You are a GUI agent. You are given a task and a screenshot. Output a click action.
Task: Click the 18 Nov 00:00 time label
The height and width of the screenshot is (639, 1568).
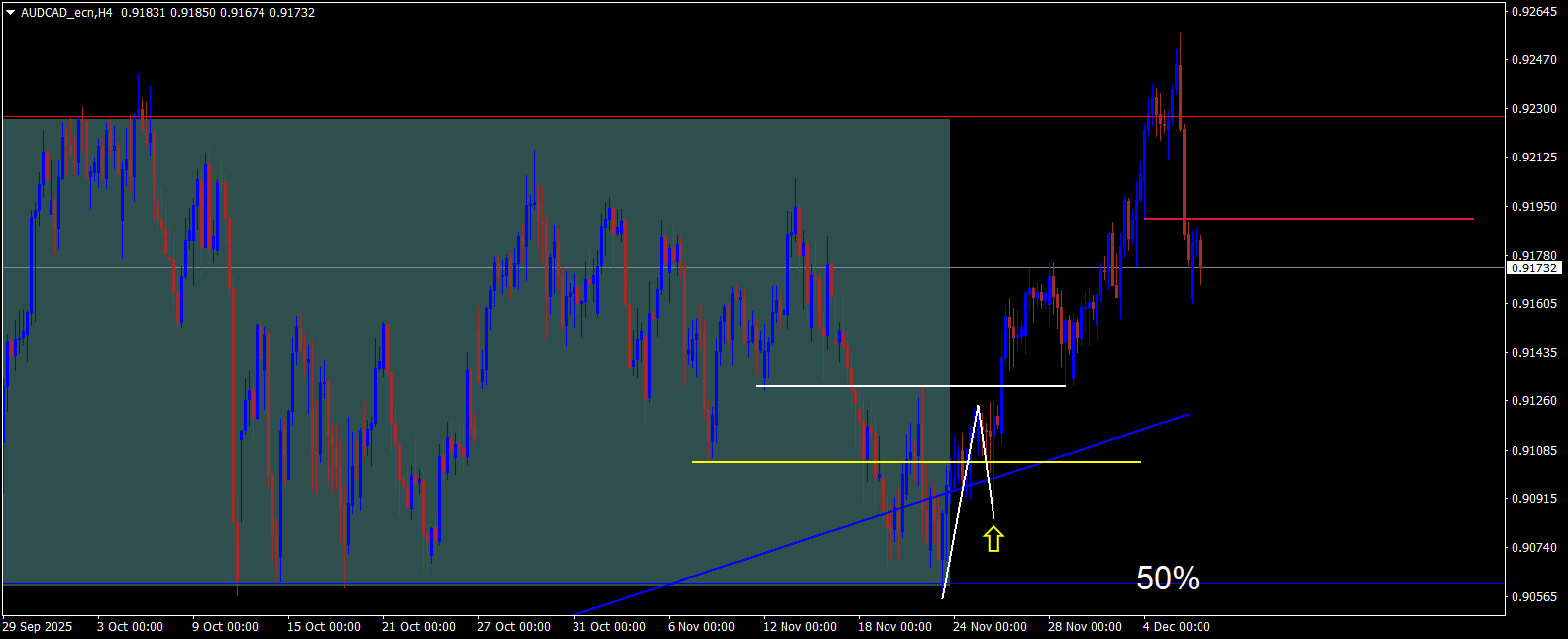(894, 627)
